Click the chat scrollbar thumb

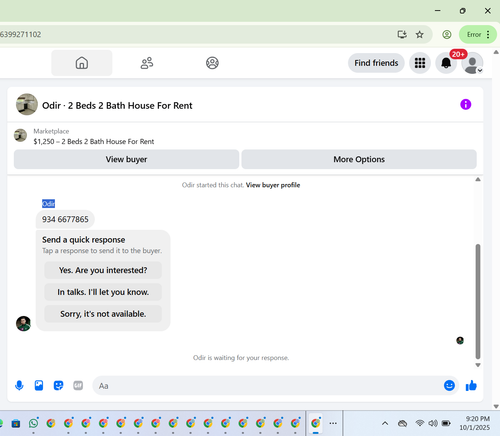(478, 301)
